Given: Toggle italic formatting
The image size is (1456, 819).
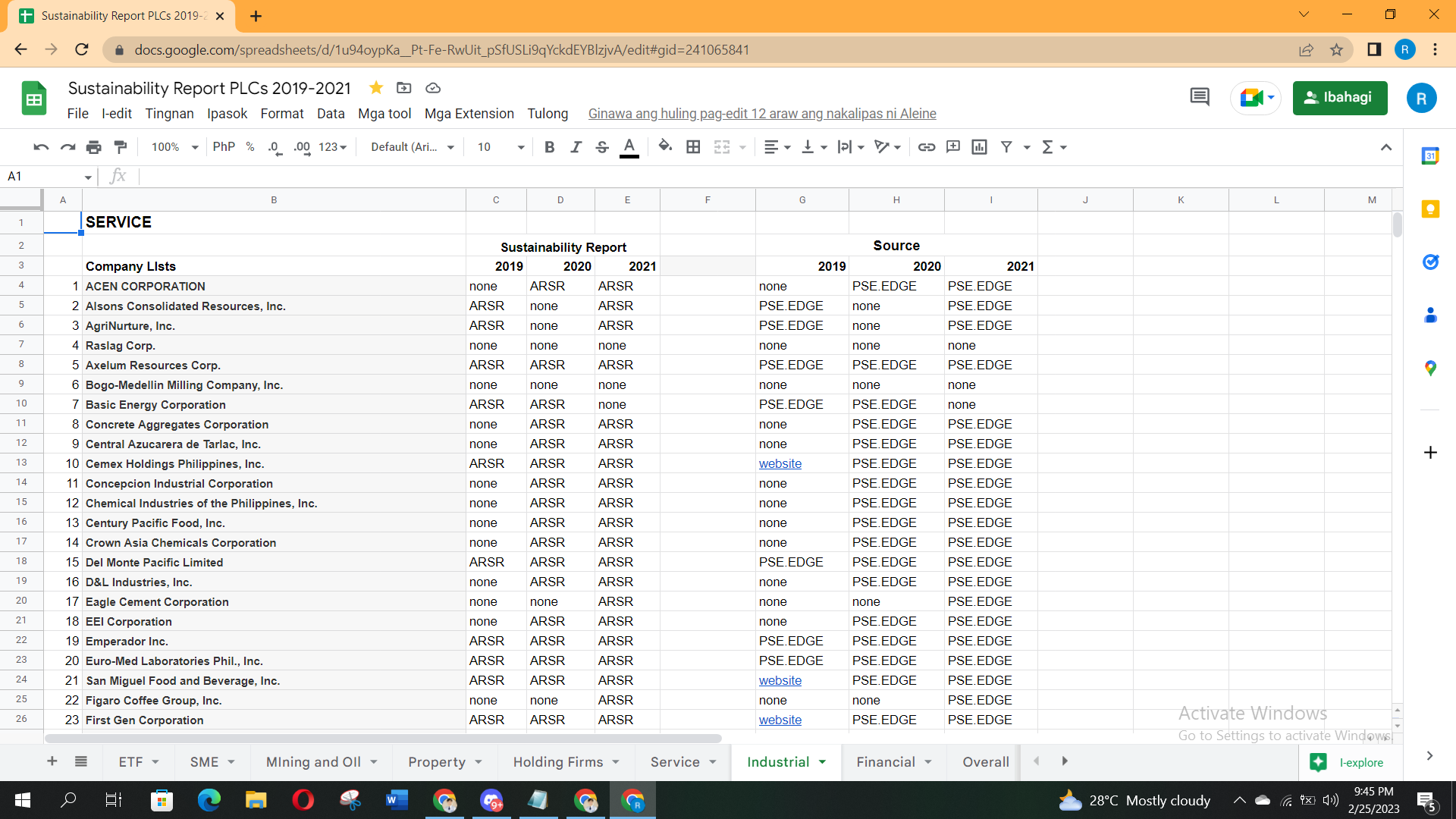Looking at the screenshot, I should click(x=576, y=147).
